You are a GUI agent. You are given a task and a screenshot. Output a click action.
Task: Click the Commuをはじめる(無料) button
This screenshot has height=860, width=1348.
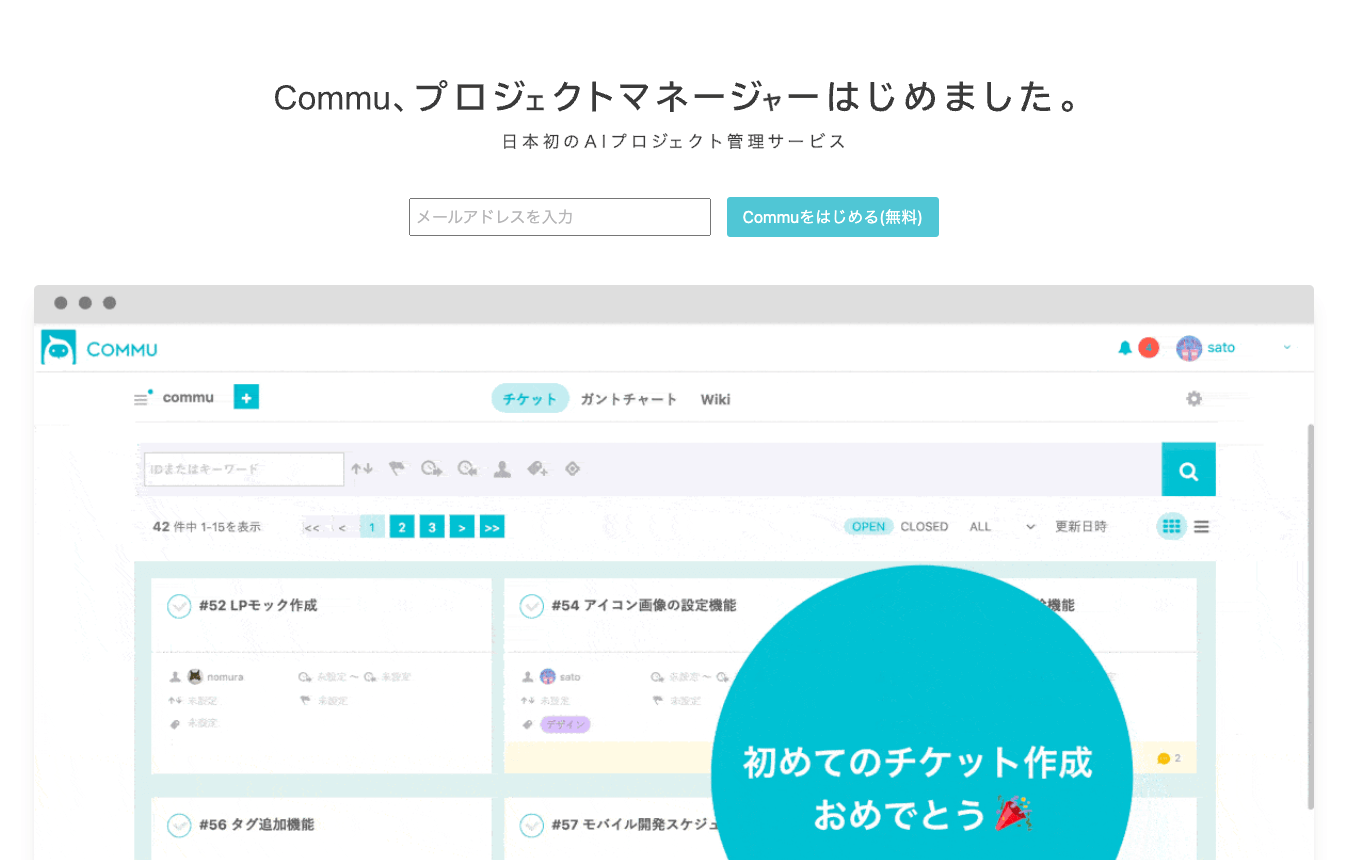coord(833,217)
